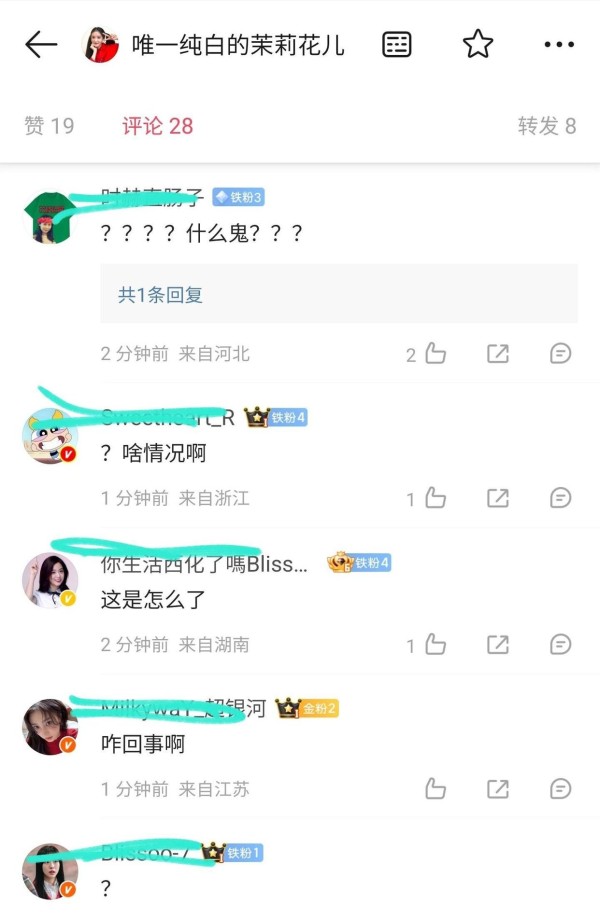
Task: Reply to the '咋回事啊' comment
Action: click(560, 789)
